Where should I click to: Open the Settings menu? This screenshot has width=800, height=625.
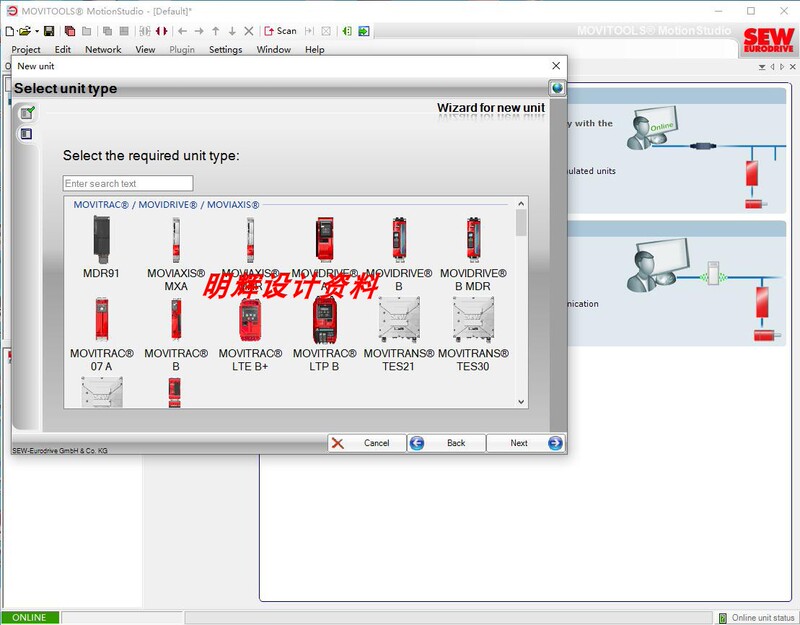click(226, 49)
